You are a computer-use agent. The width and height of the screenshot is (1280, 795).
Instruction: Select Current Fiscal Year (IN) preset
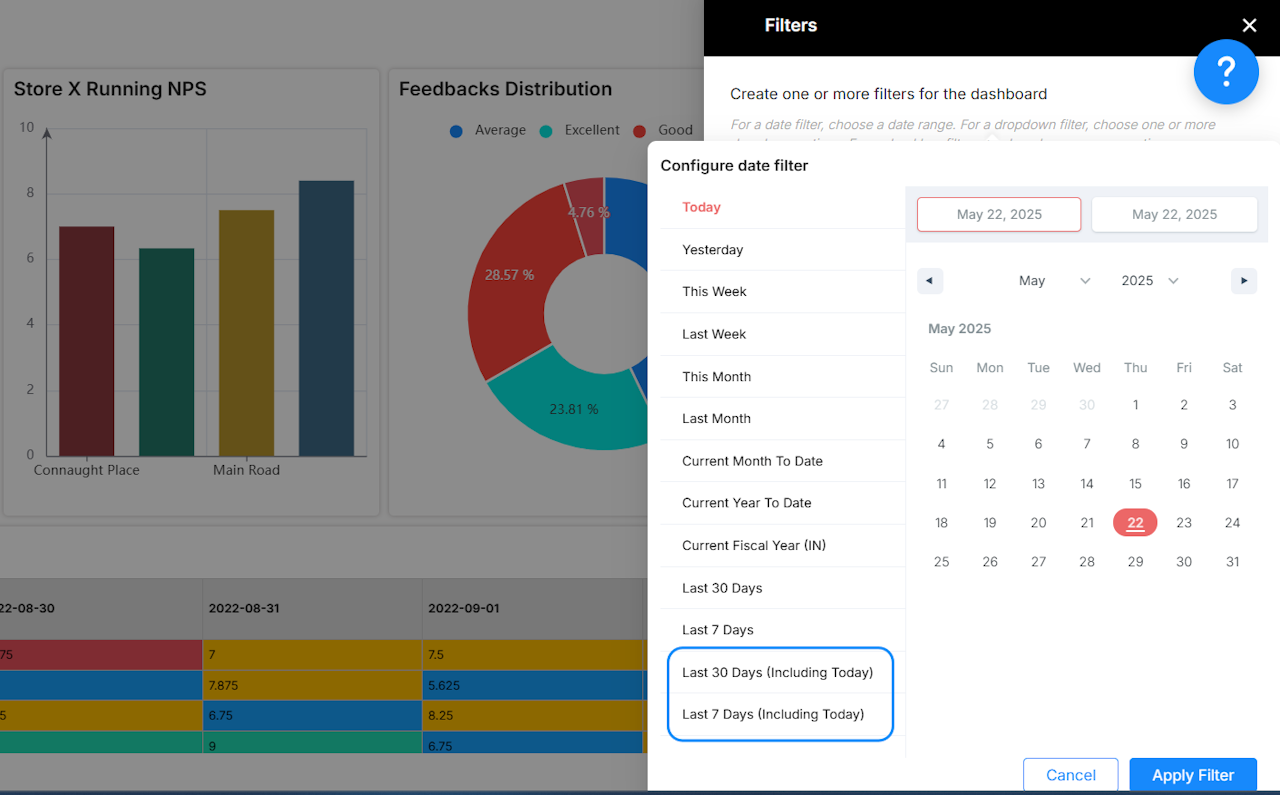(x=753, y=546)
